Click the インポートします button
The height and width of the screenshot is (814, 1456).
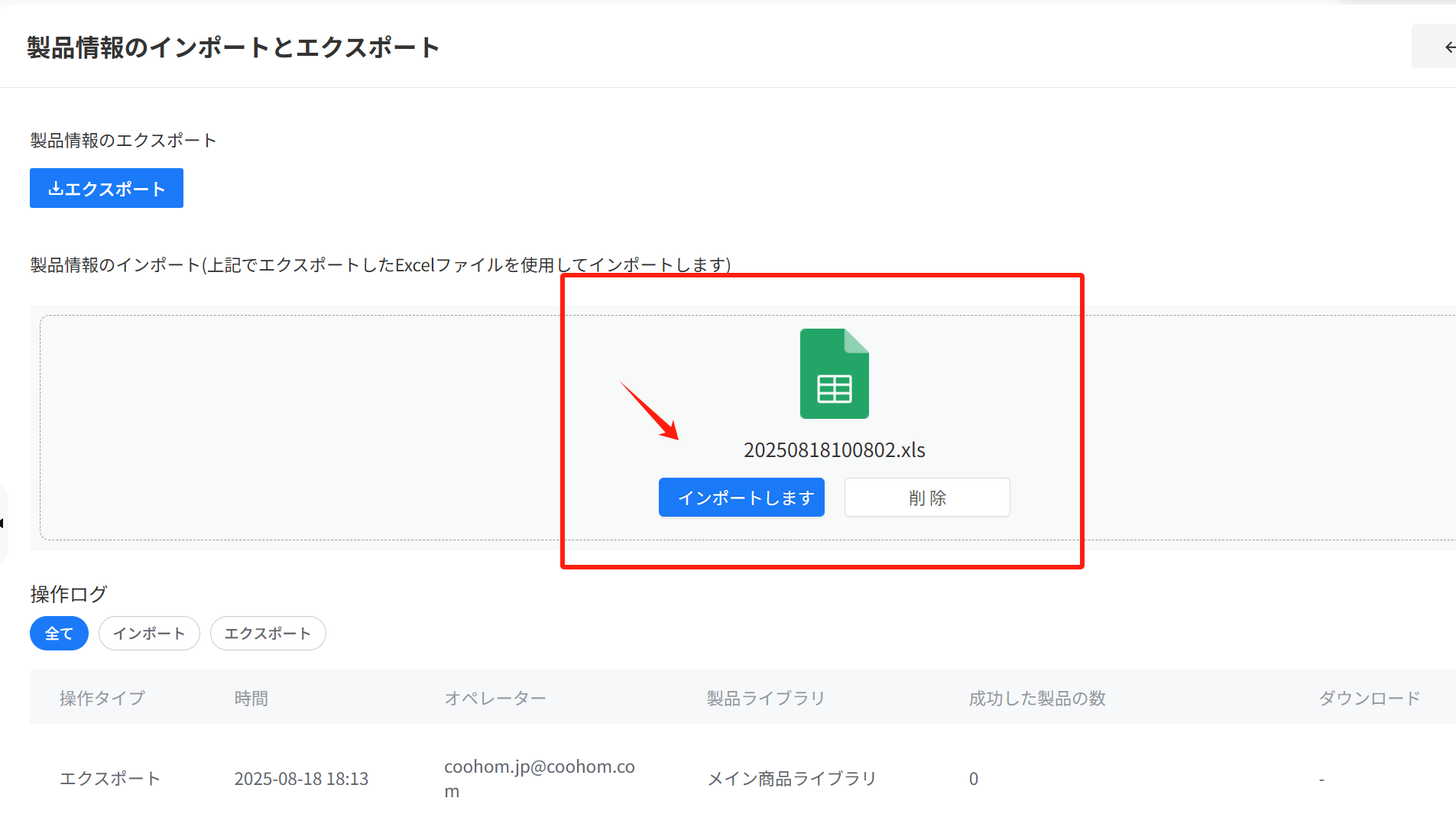click(741, 498)
